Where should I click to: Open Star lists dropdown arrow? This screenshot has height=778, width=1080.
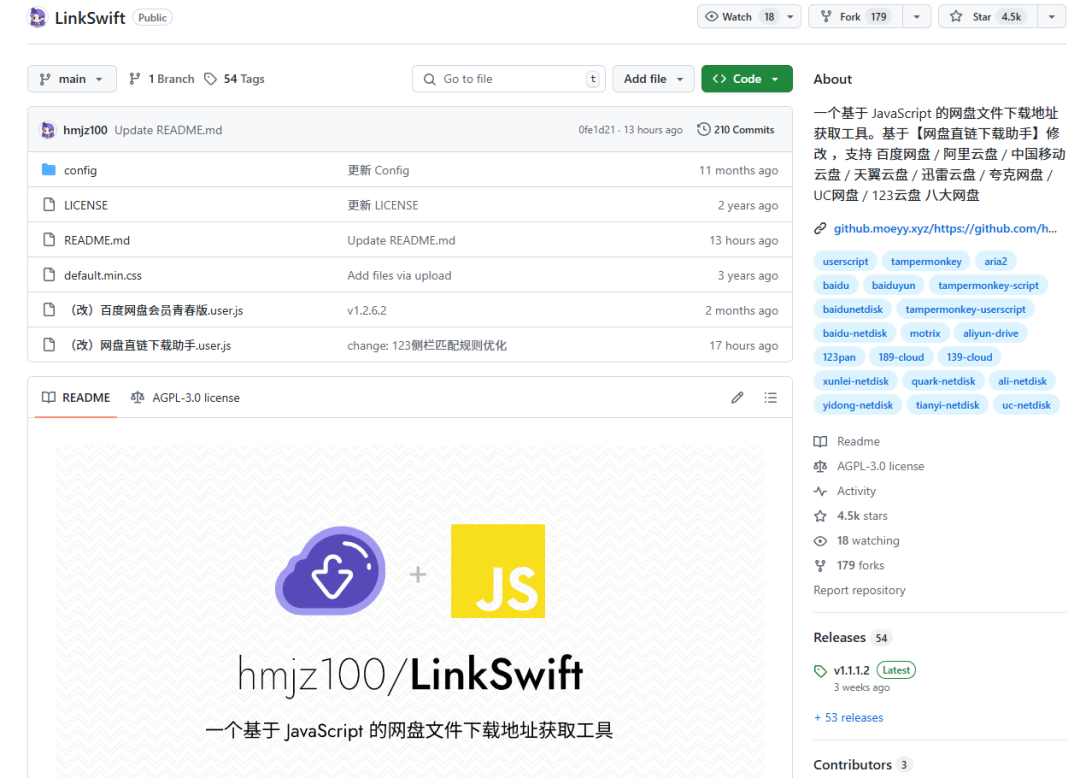point(1052,17)
